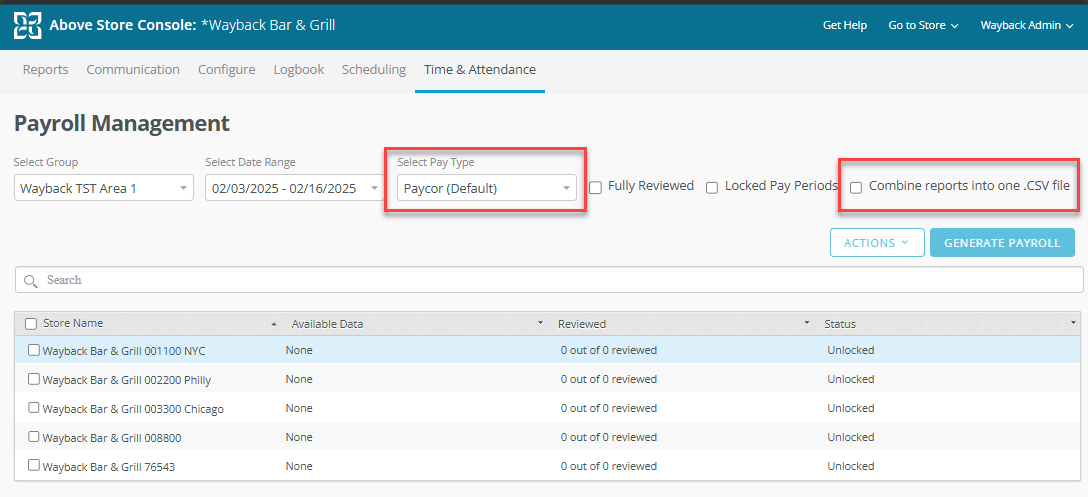This screenshot has width=1088, height=497.
Task: Open the Communication tab
Action: click(x=133, y=69)
